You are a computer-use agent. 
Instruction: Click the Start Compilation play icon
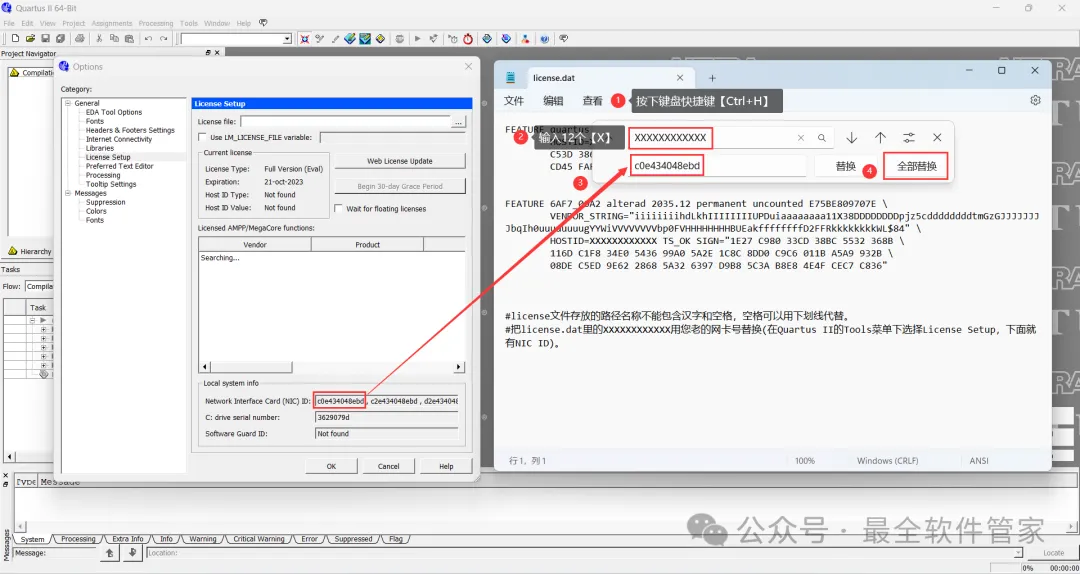point(417,39)
